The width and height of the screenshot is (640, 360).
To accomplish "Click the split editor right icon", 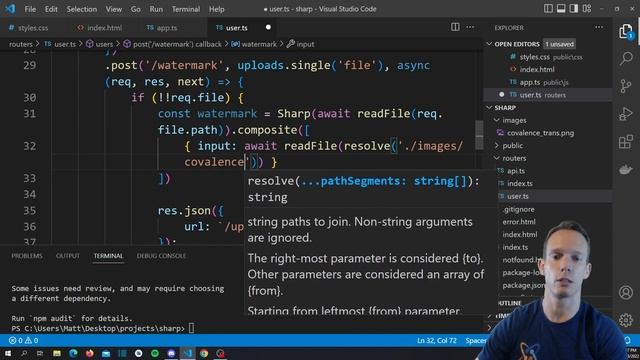I will pyautogui.click(x=455, y=27).
